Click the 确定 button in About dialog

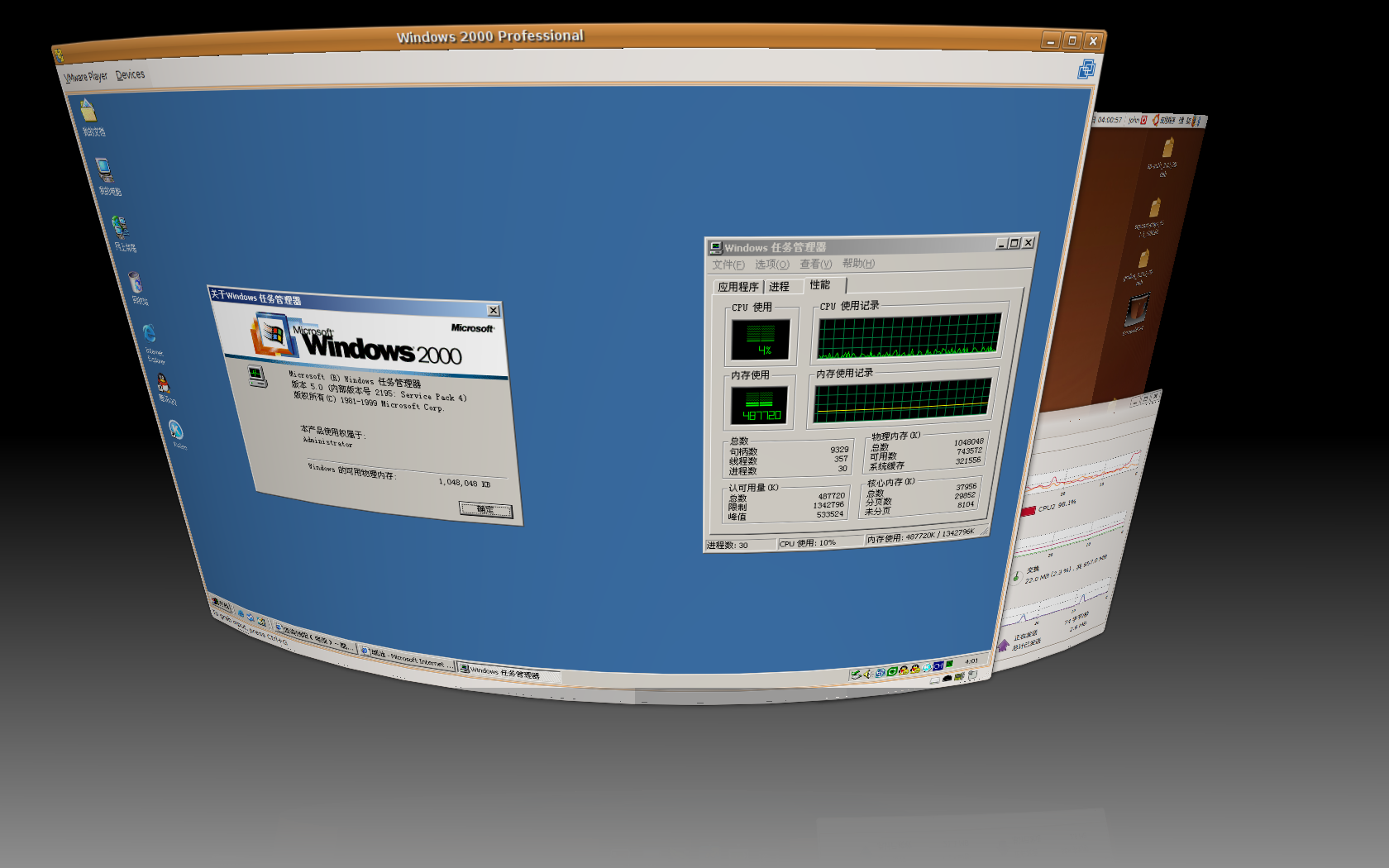tap(486, 510)
